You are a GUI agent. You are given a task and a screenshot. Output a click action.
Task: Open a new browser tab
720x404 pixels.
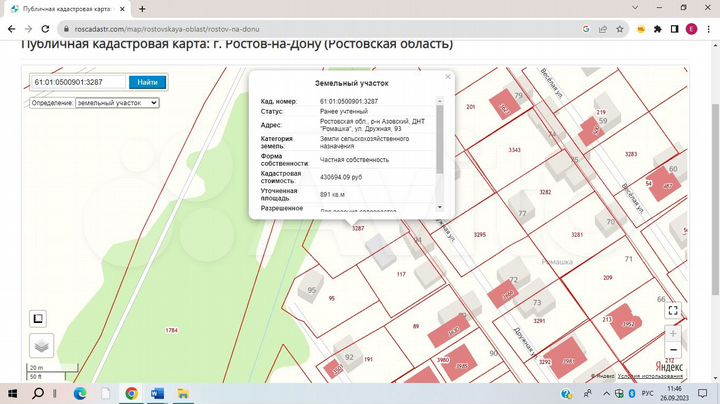pos(142,9)
